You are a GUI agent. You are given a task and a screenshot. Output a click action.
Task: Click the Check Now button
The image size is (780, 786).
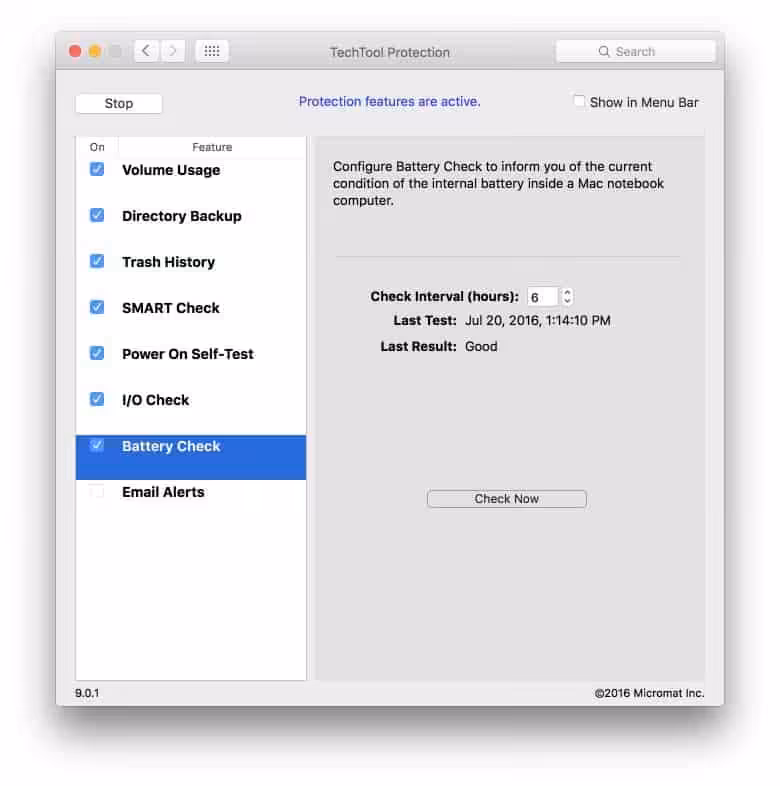coord(507,499)
